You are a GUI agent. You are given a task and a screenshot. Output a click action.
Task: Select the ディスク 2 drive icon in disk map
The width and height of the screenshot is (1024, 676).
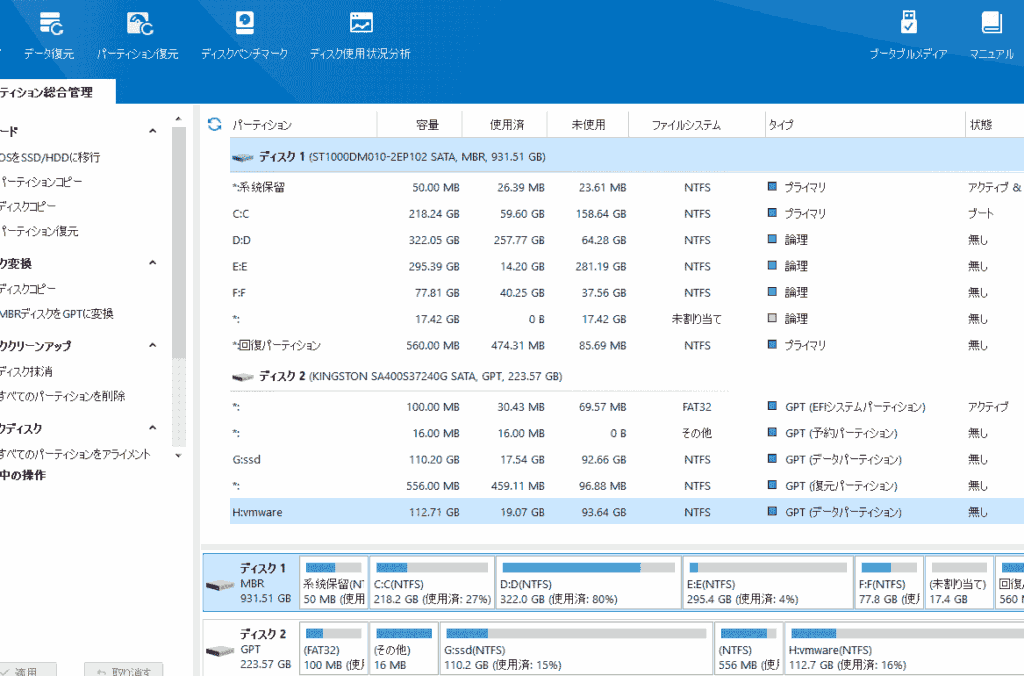pos(220,651)
